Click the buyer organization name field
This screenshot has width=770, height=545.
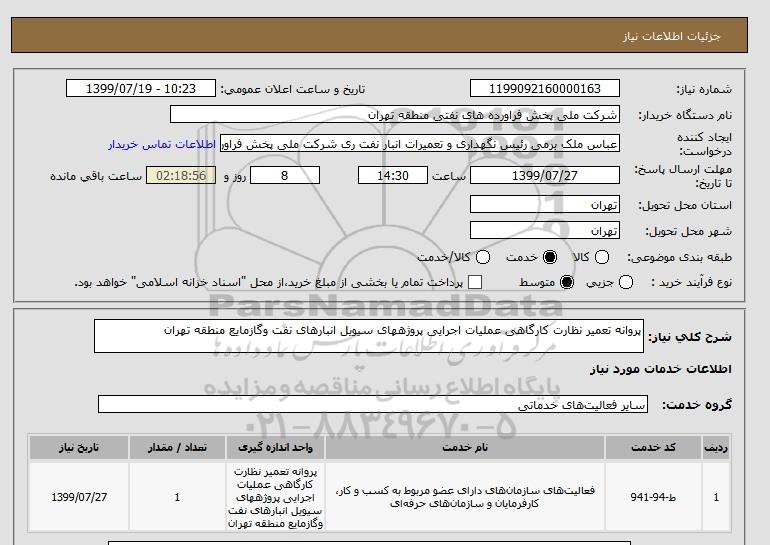click(395, 115)
